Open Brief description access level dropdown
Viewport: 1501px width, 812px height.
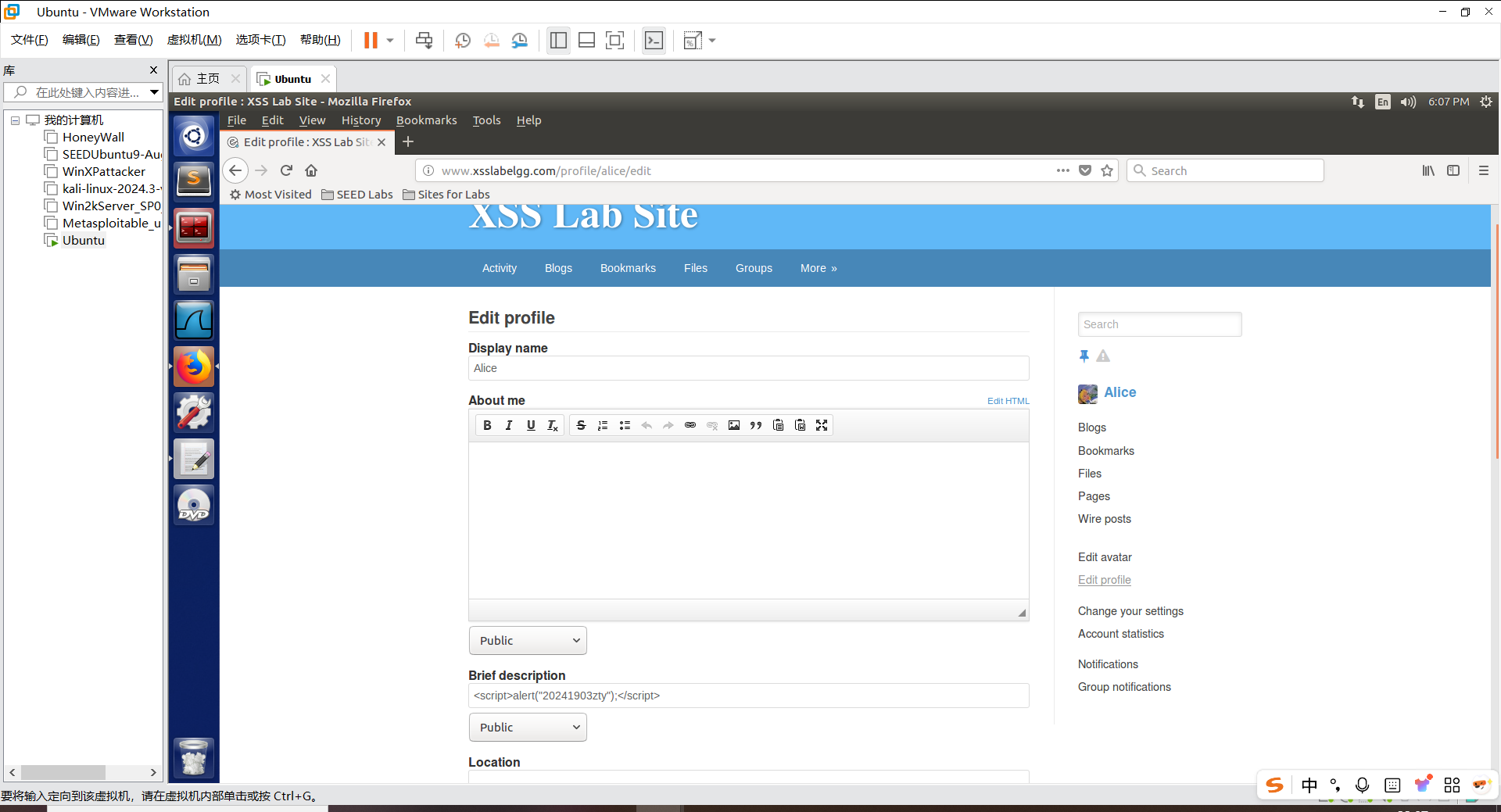coord(528,728)
